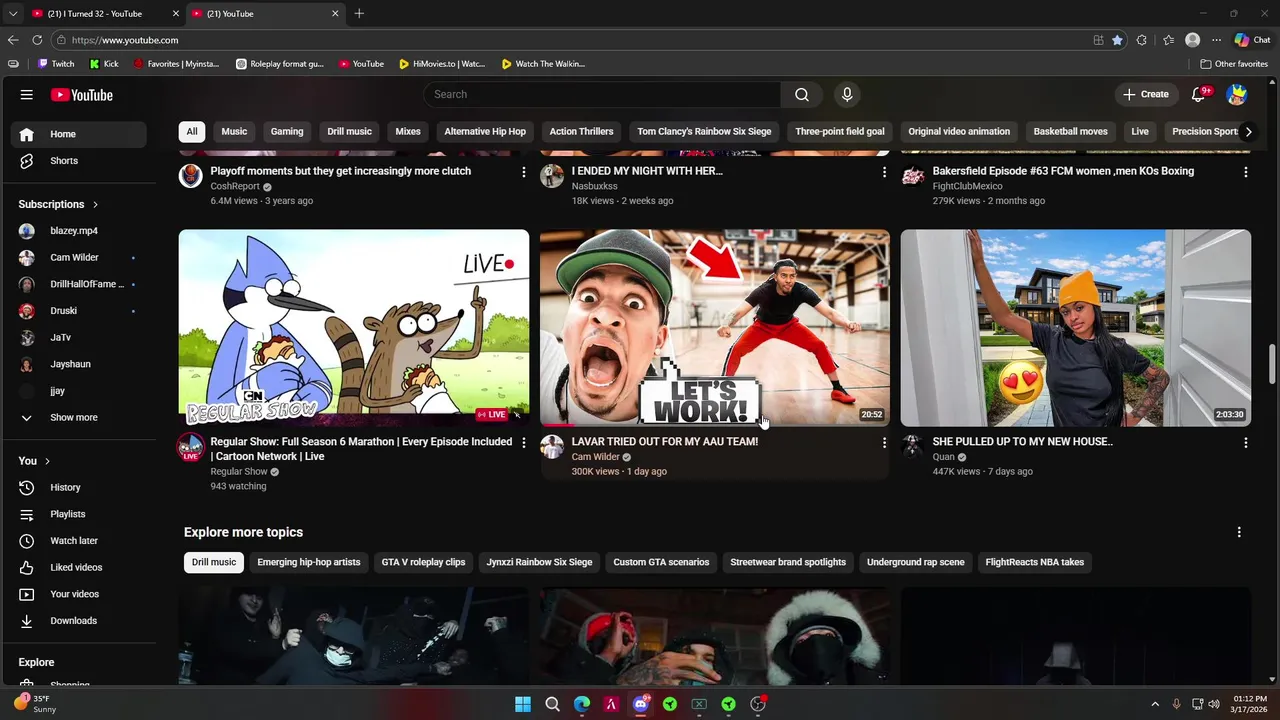
Task: Open the tab search dropdown arrow
Action: pos(13,14)
